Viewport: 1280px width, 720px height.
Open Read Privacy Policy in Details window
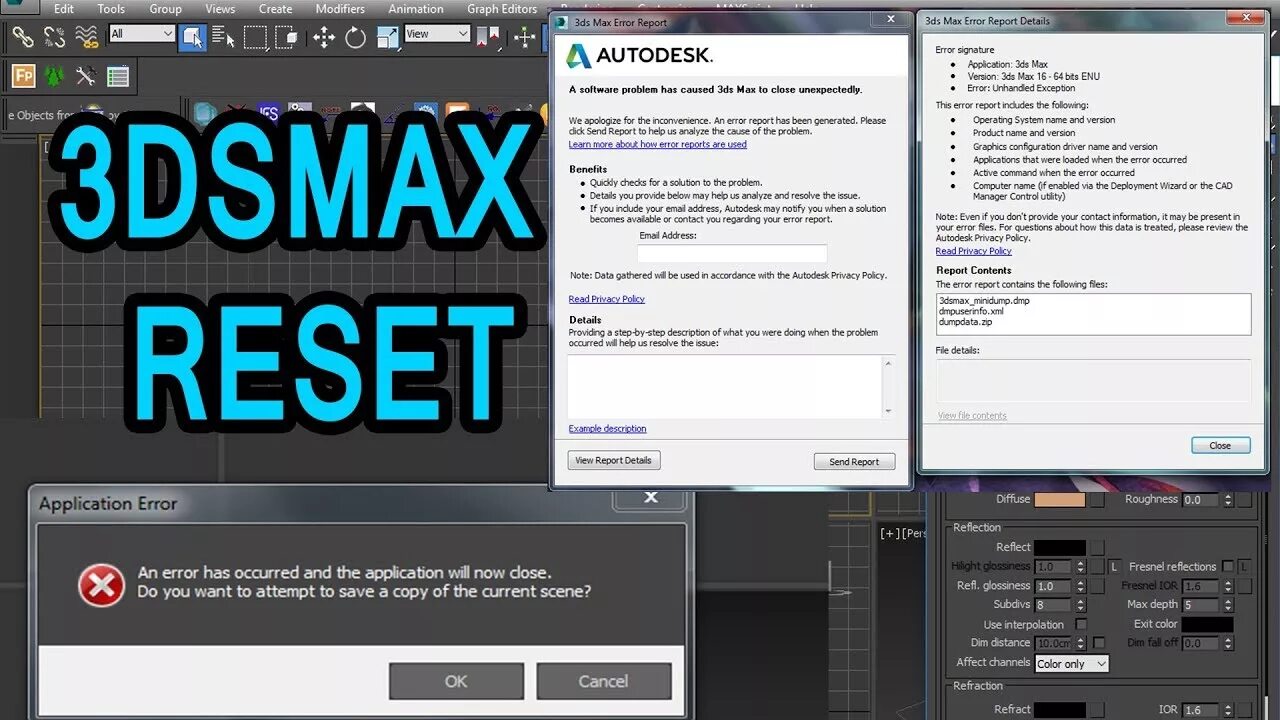click(973, 251)
